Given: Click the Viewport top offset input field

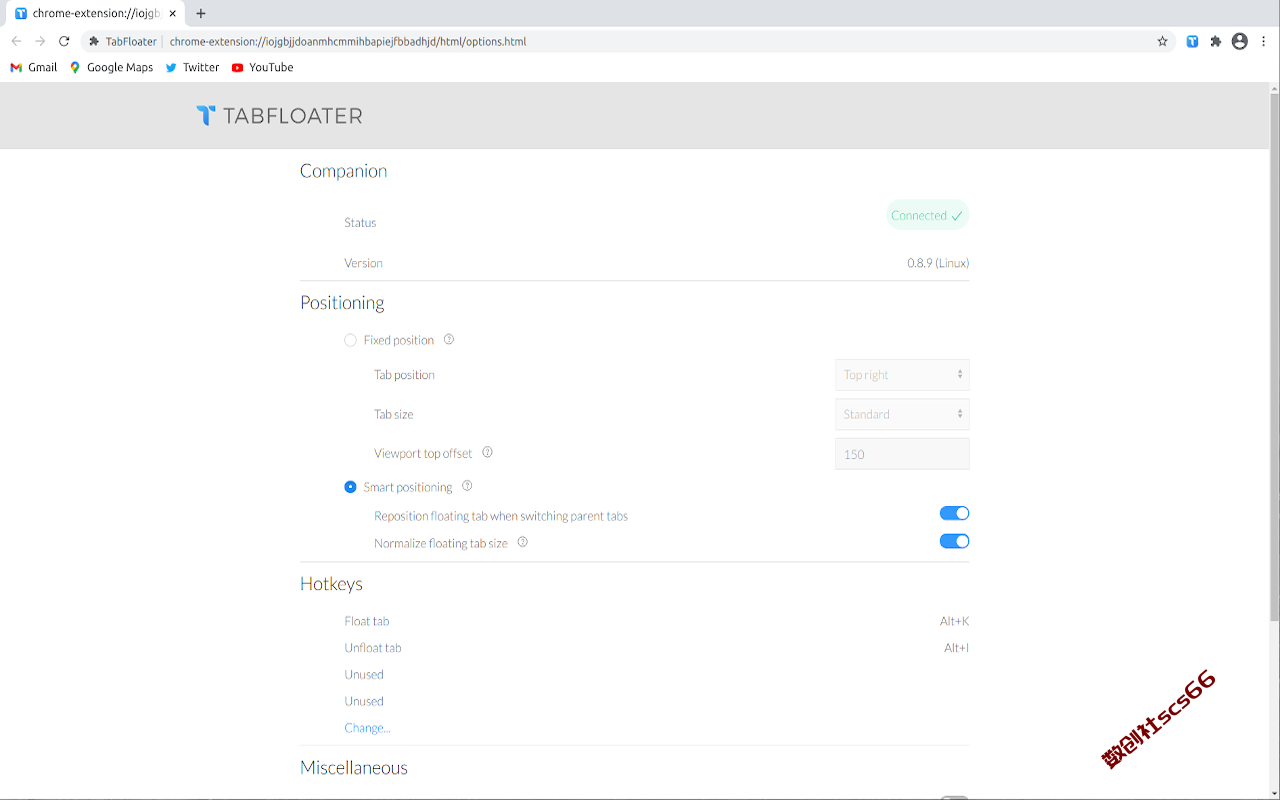Looking at the screenshot, I should click(902, 454).
